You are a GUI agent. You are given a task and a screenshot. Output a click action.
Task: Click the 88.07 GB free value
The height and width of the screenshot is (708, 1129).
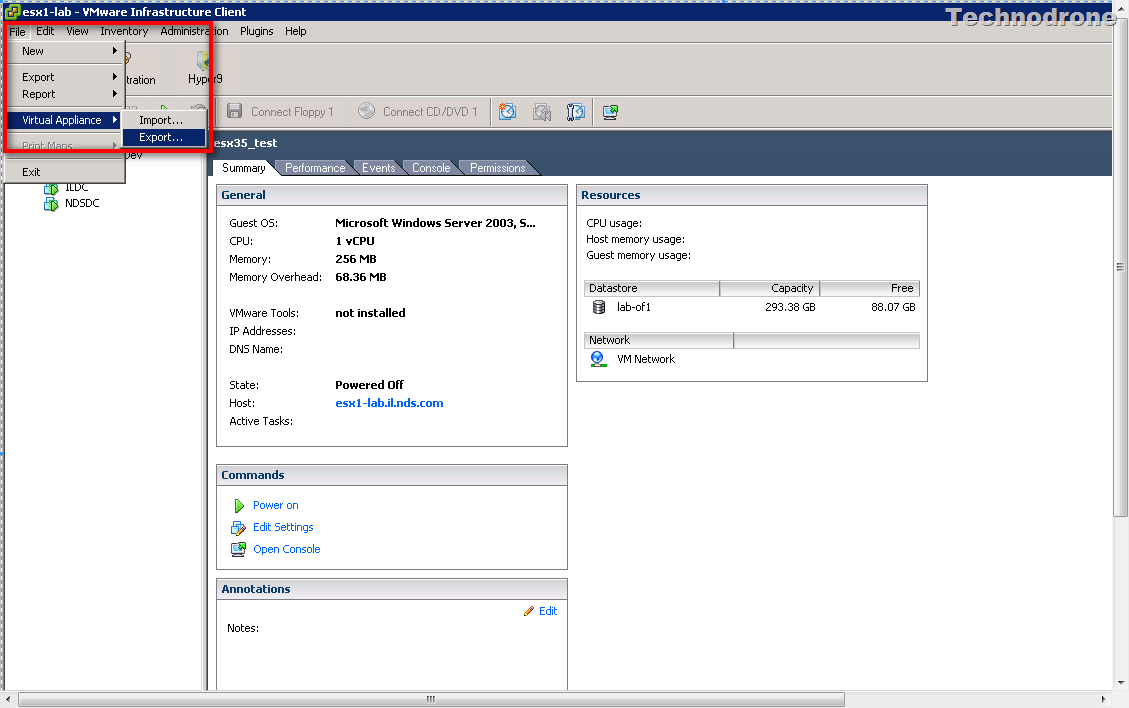coord(893,307)
